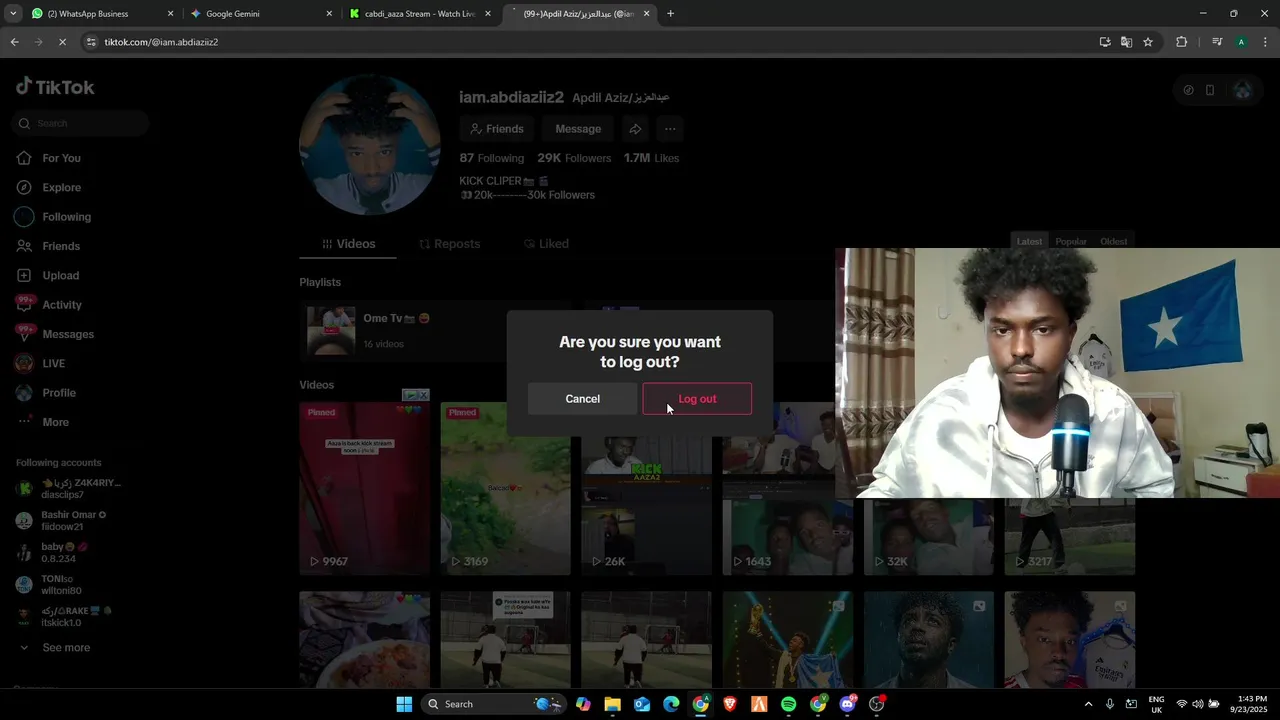Open the browser extensions puzzle icon
Image resolution: width=1280 pixels, height=720 pixels.
click(x=1182, y=42)
